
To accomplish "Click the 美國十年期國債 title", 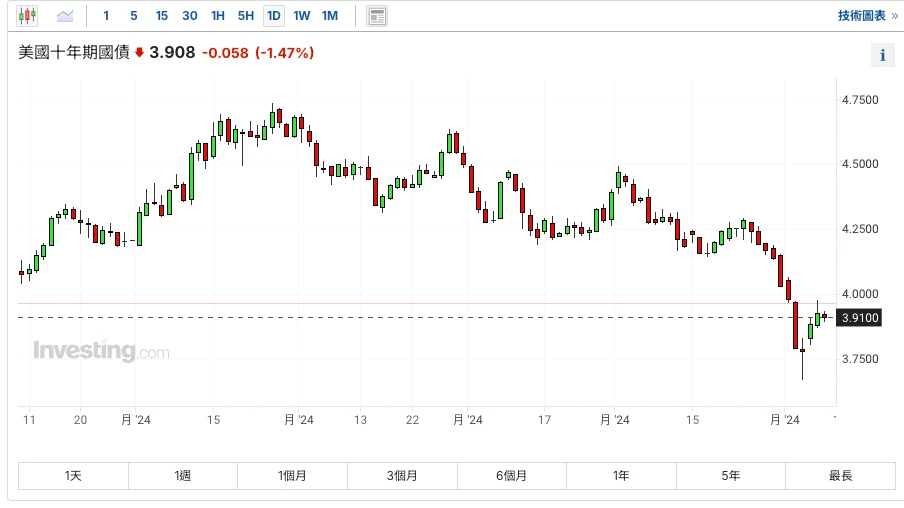I will click(74, 53).
